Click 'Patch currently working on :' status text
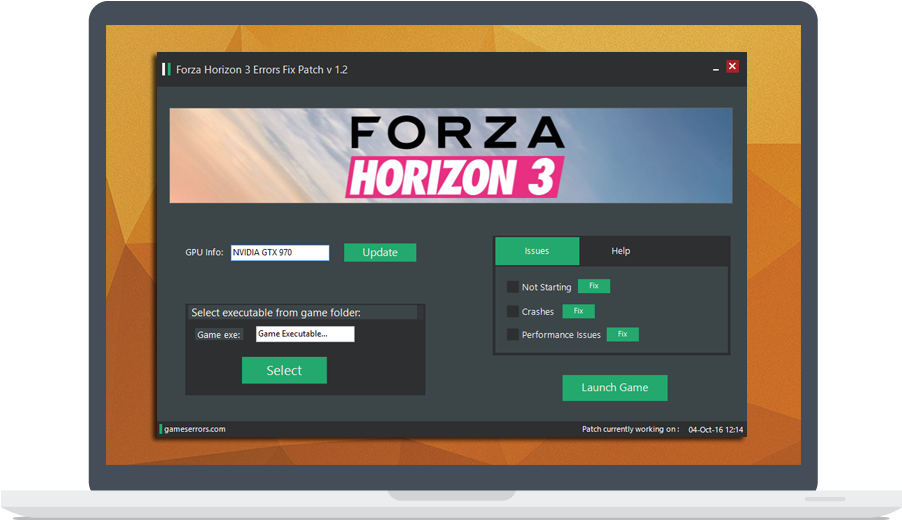 click(x=630, y=429)
